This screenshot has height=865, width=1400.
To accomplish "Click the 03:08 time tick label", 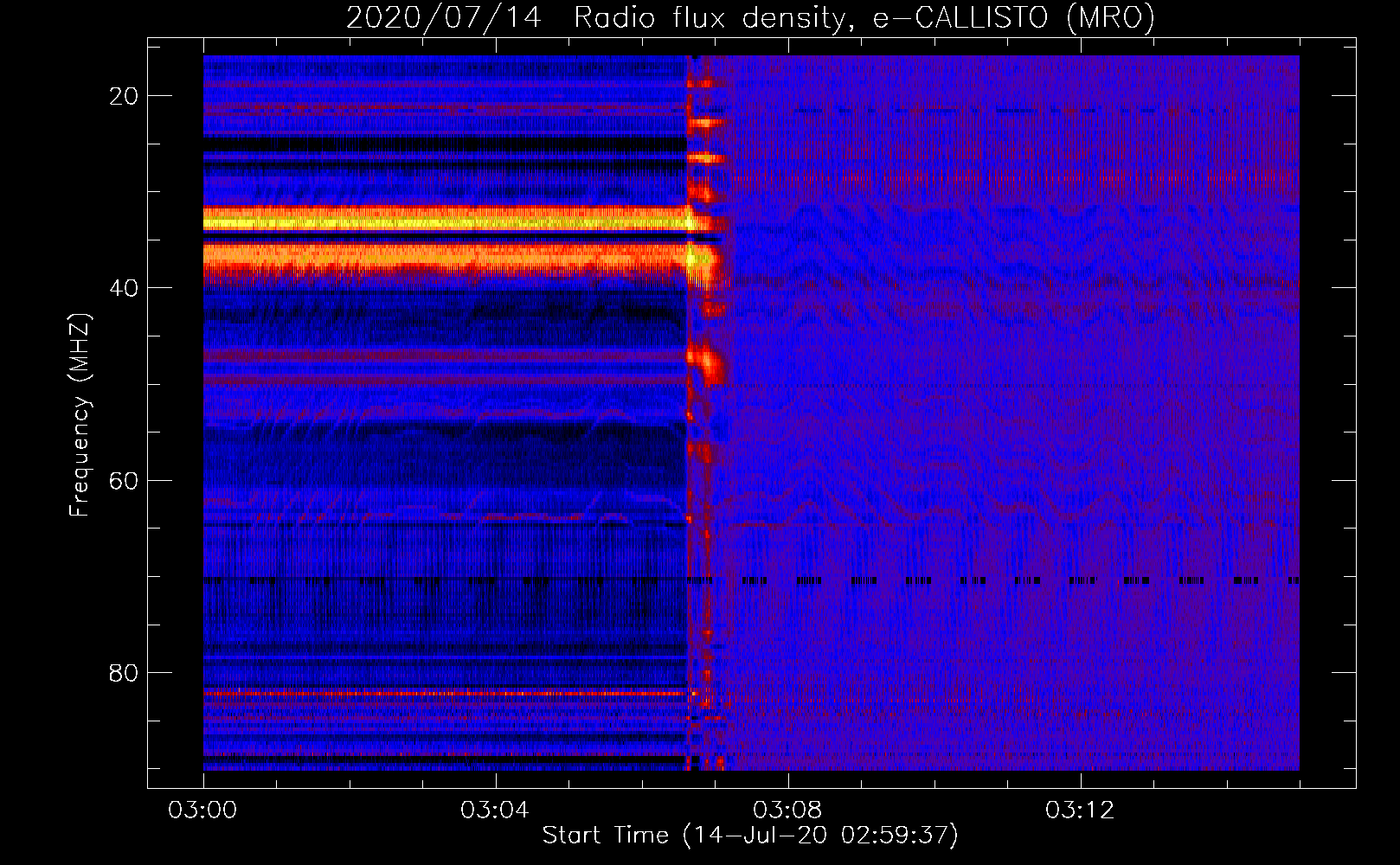I will (x=787, y=811).
